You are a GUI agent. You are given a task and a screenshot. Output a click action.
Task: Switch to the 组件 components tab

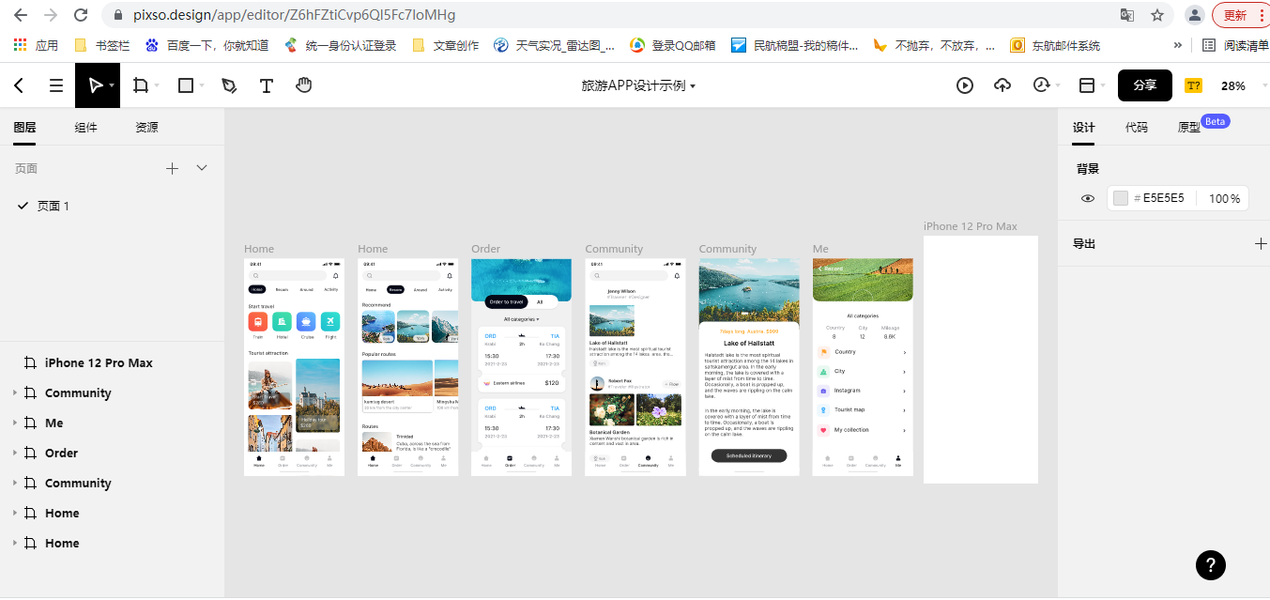86,127
